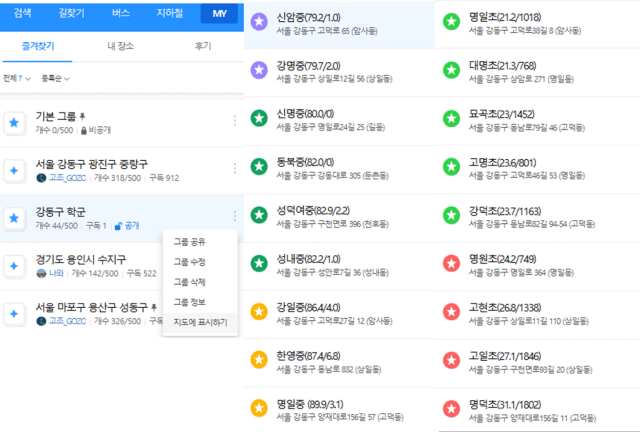Click the red star for 명원초
Screen dimensions: 640x435
click(451, 263)
